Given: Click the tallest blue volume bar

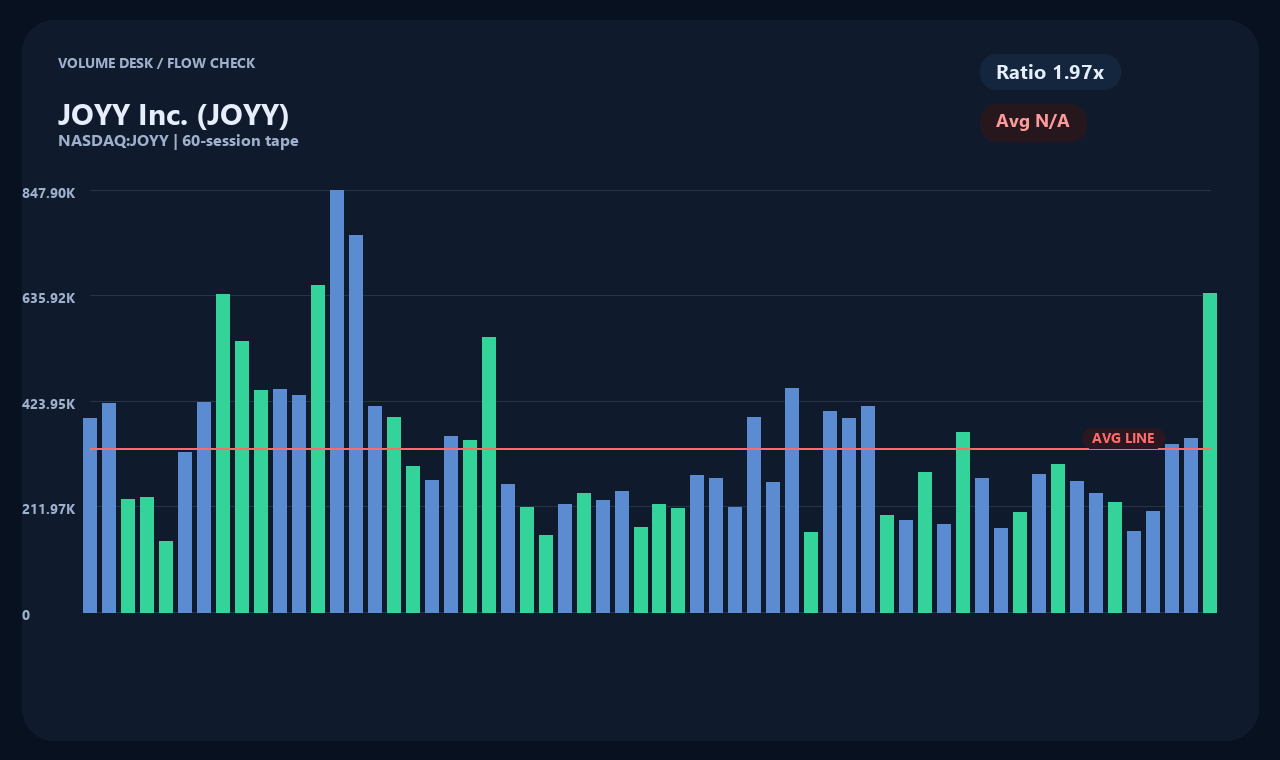Looking at the screenshot, I should [x=337, y=401].
